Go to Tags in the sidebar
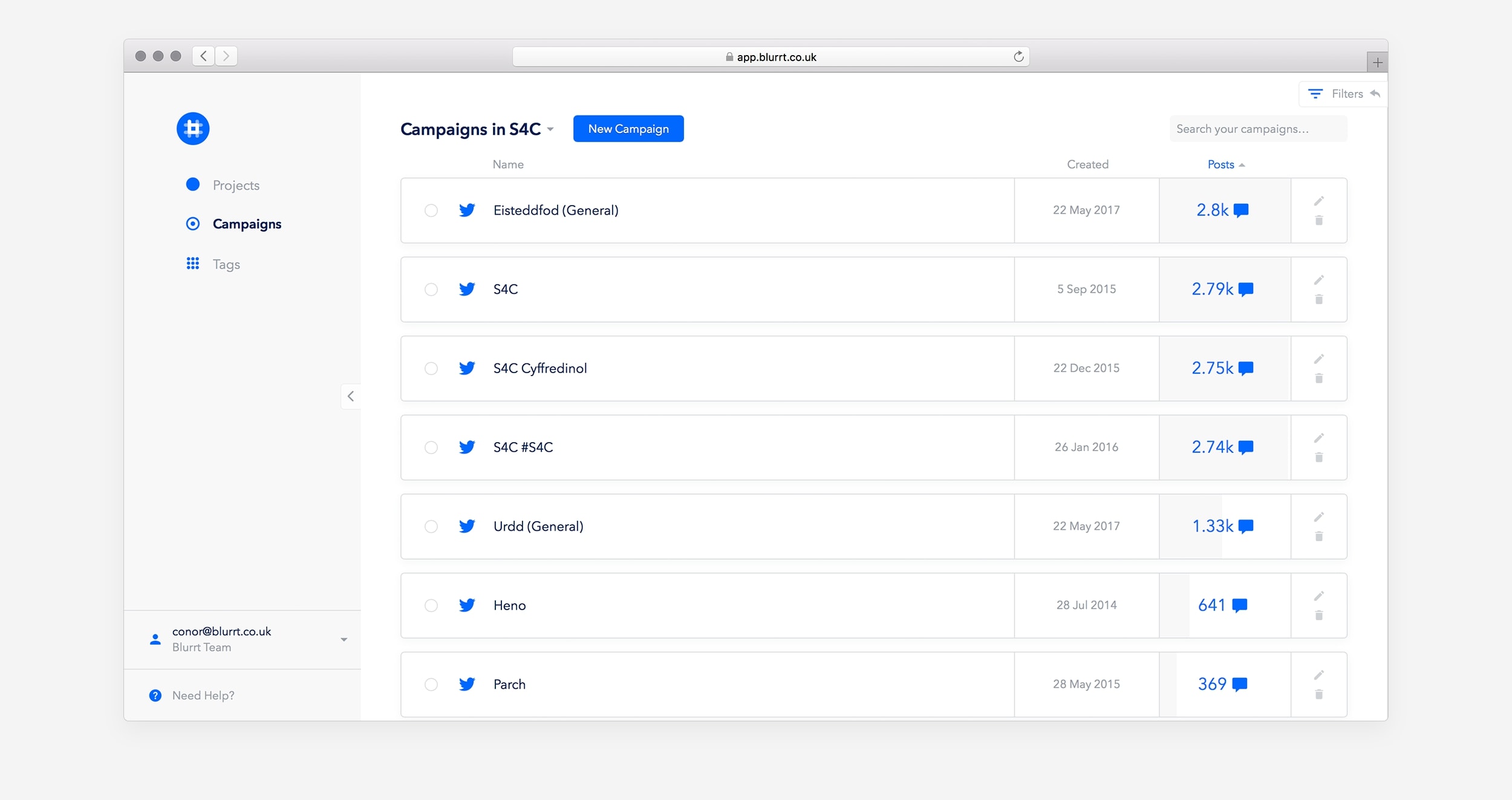 pos(226,264)
